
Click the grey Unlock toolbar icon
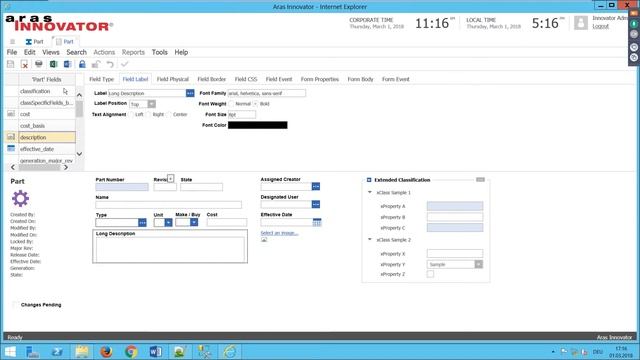coord(96,64)
